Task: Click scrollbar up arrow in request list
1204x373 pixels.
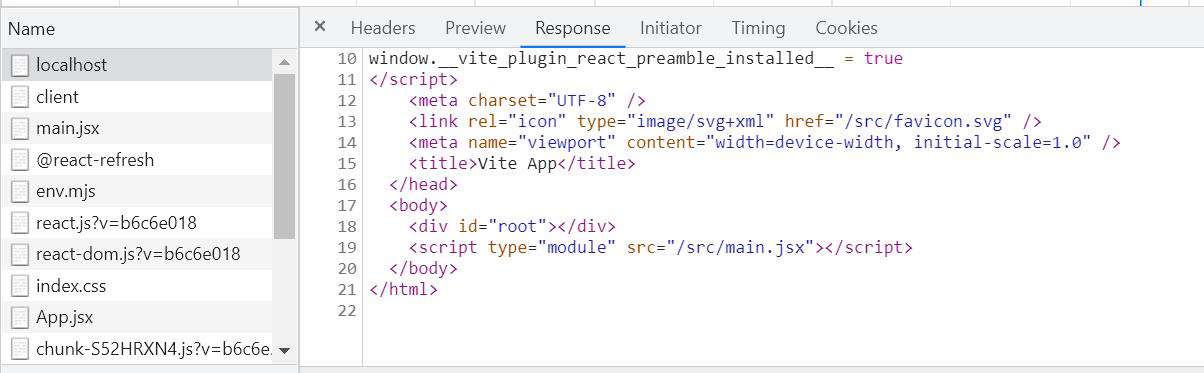Action: click(x=284, y=61)
